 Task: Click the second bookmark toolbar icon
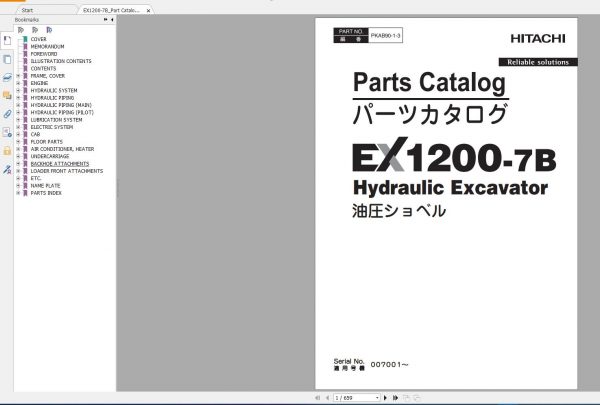tap(35, 30)
